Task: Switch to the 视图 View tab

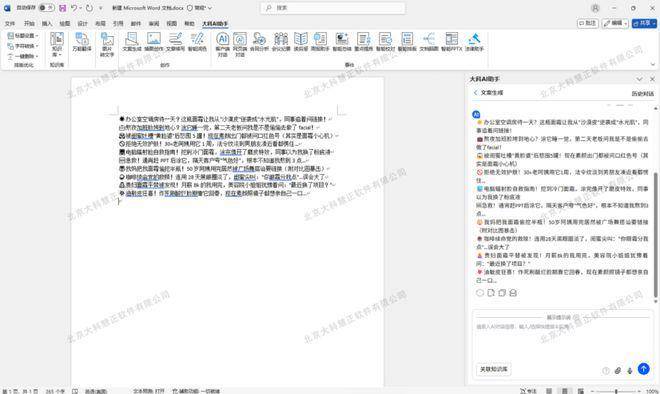Action: coord(172,24)
